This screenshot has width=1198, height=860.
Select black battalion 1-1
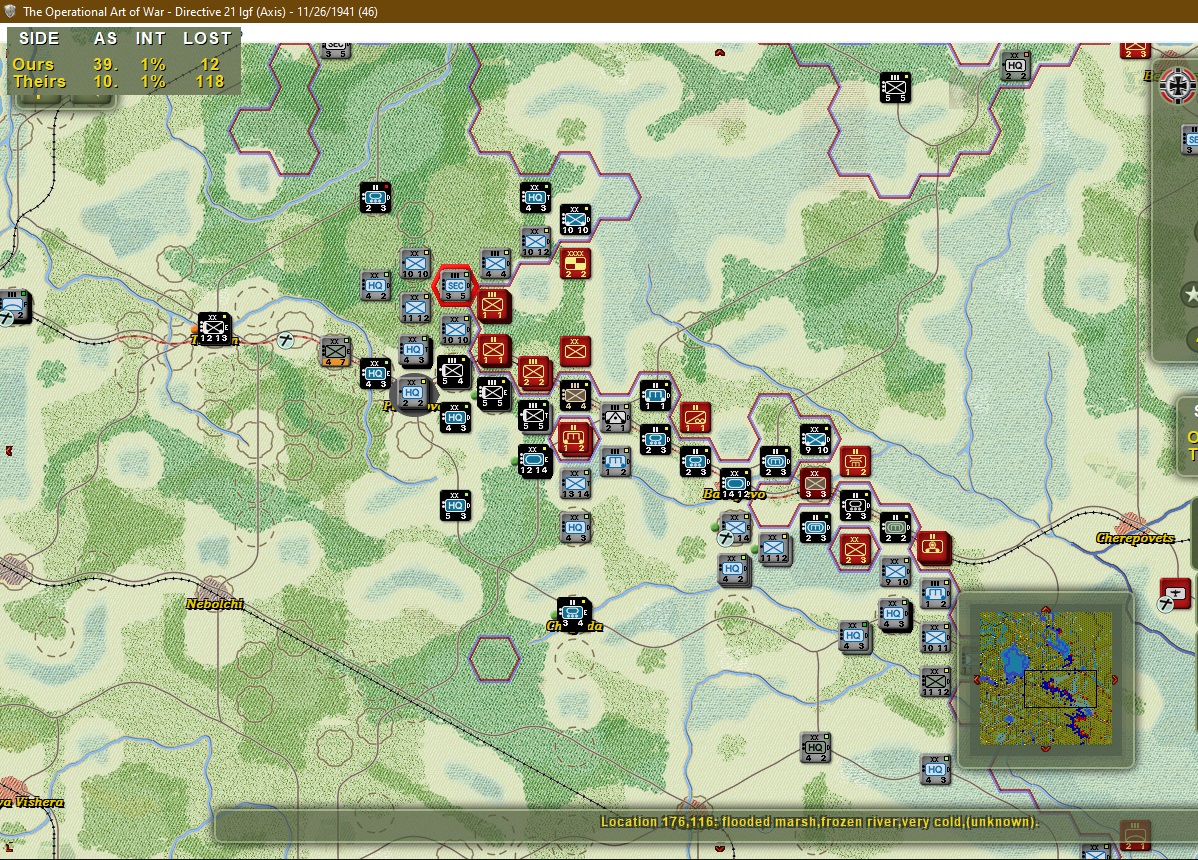click(655, 396)
